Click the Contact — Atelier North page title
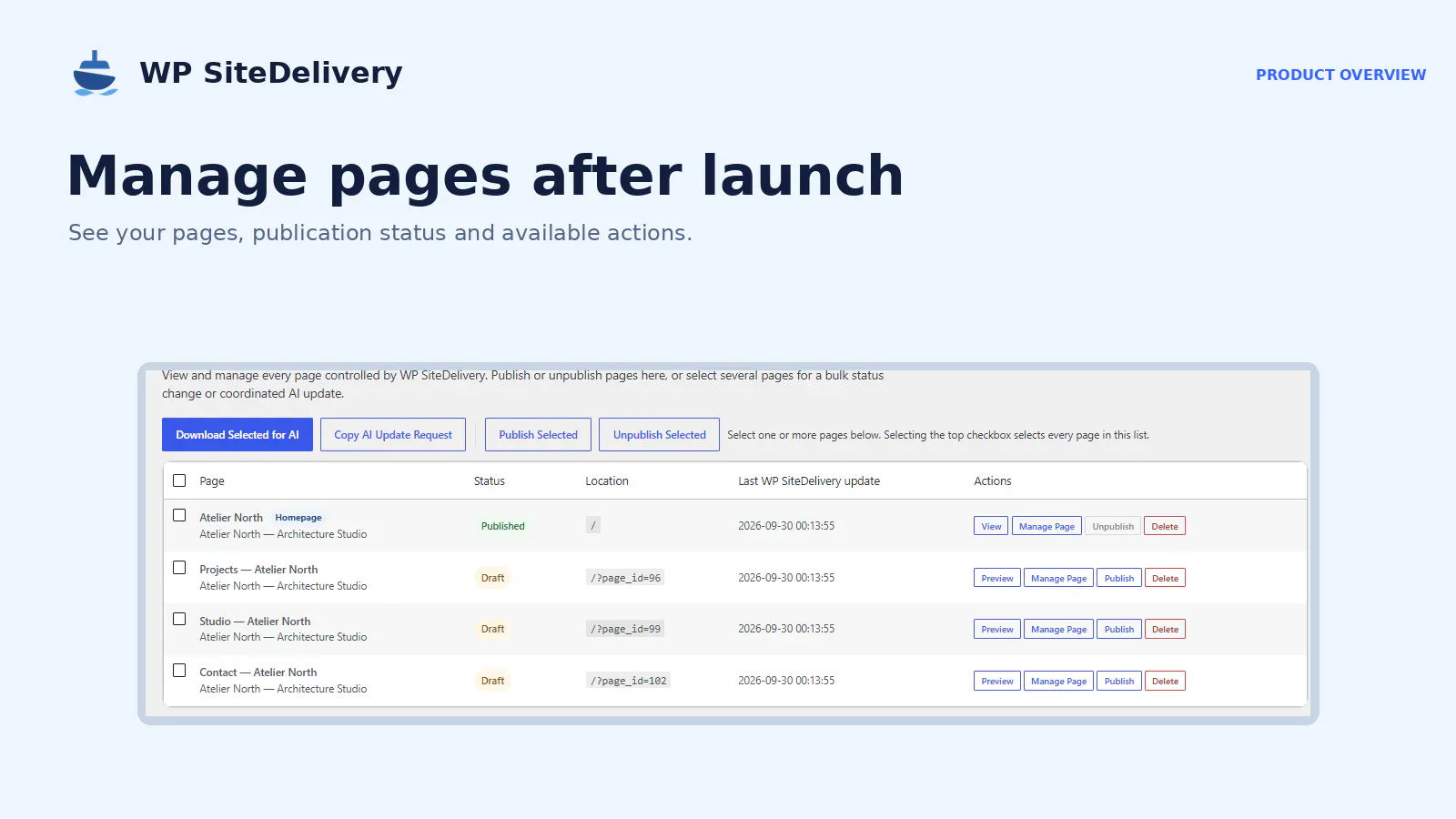Viewport: 1456px width, 819px height. [x=258, y=672]
